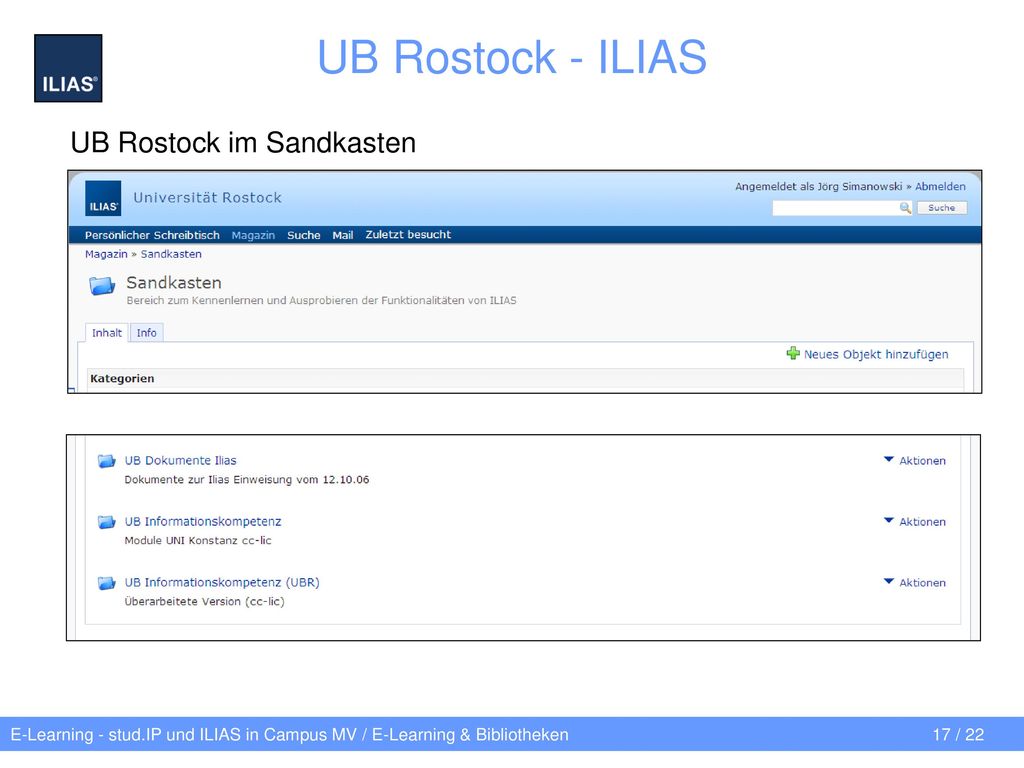The width and height of the screenshot is (1024, 768).
Task: Click the Abmelden link
Action: [x=940, y=186]
